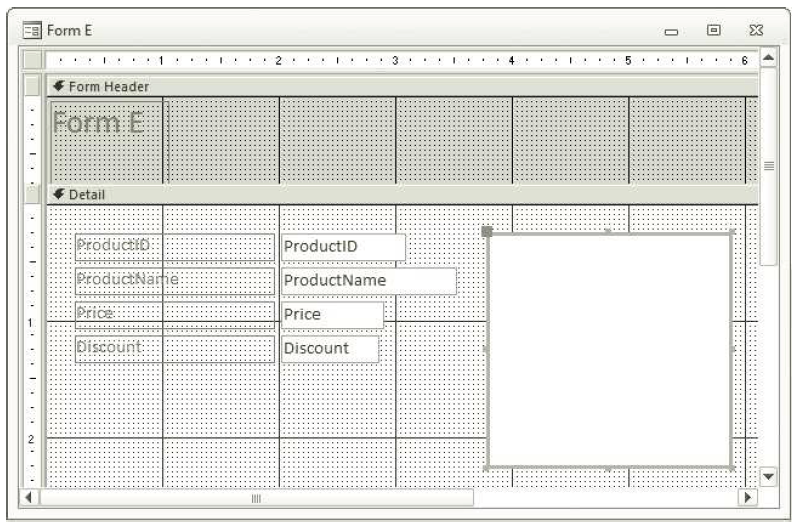Click the Form Header section selector square
Image resolution: width=798 pixels, height=525 pixels.
pos(32,86)
